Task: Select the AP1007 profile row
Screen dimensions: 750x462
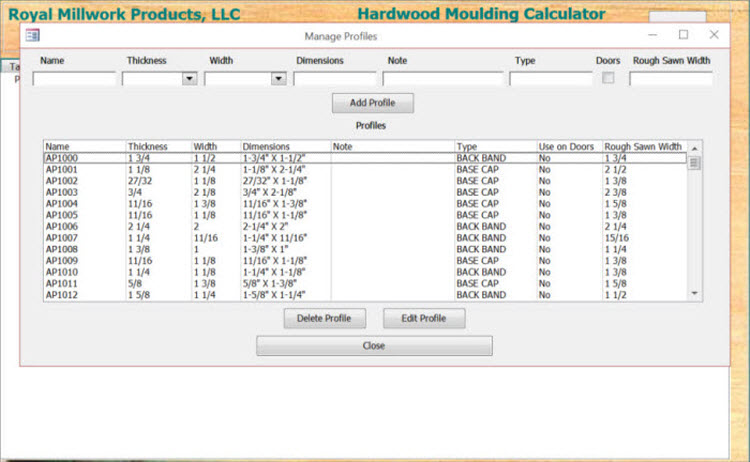Action: coord(365,238)
